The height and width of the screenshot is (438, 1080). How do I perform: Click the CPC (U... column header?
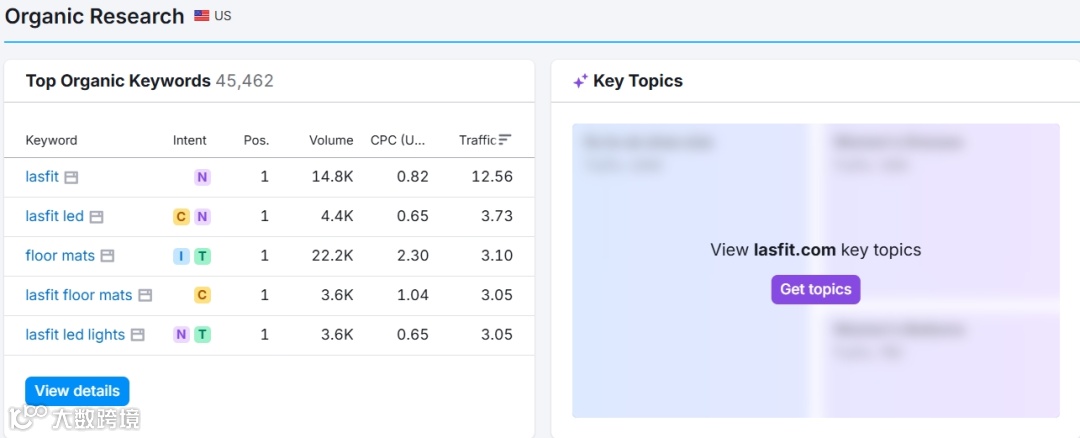[398, 140]
